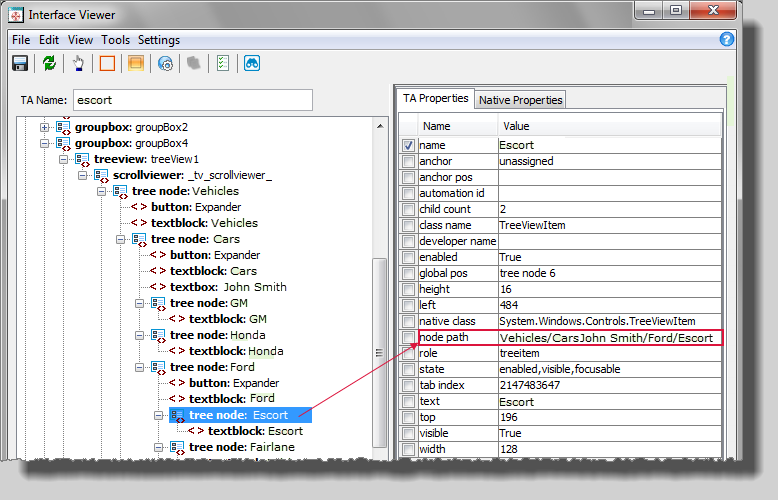778x500 pixels.
Task: Expand the groupbox groupBox2 node
Action: [45, 127]
